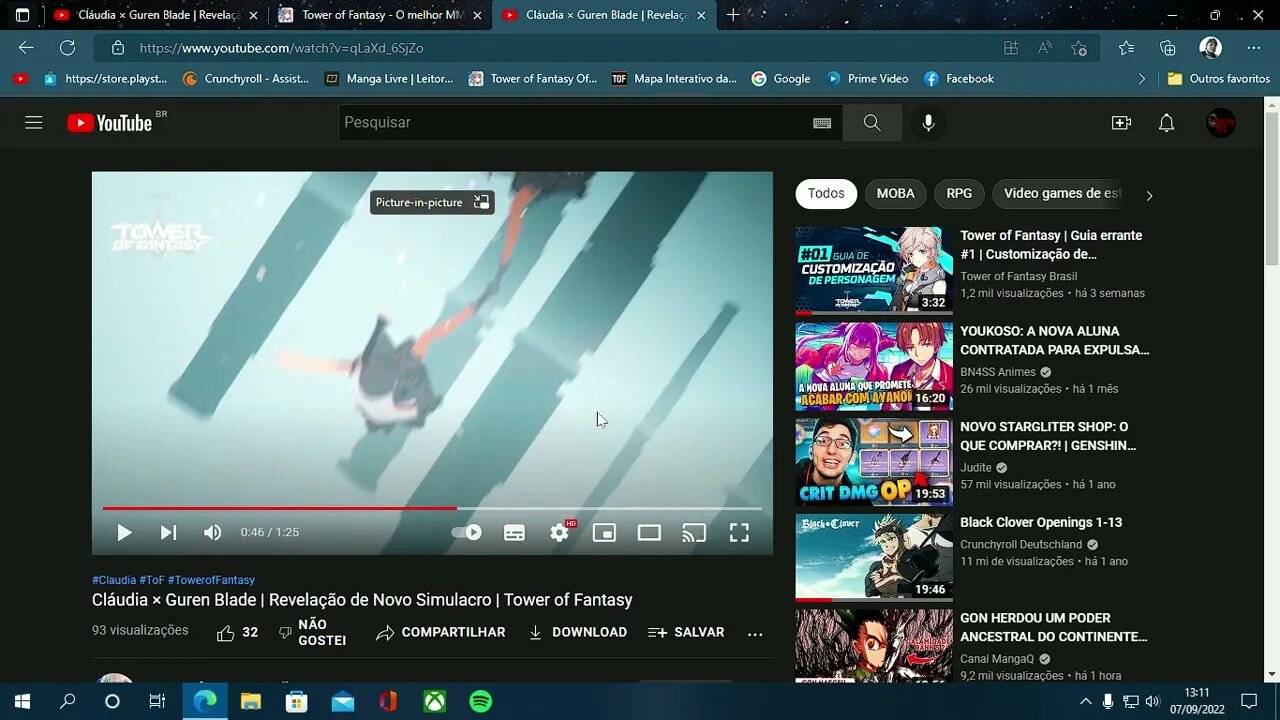Open the Outros favoritos folder
The image size is (1280, 720).
(1218, 78)
